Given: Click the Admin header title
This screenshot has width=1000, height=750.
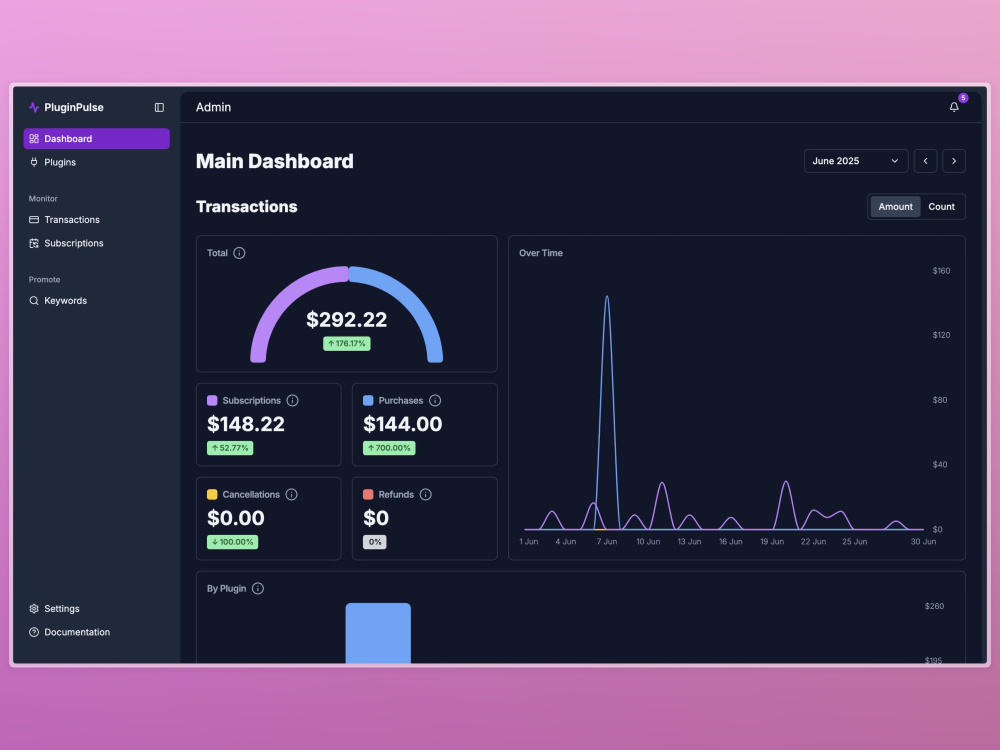Looking at the screenshot, I should pos(214,107).
